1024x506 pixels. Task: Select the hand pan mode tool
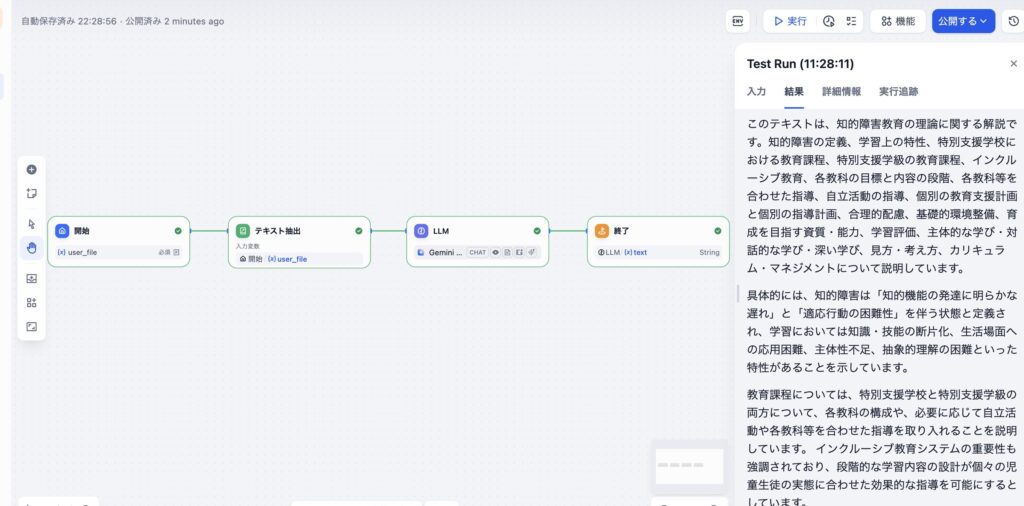pyautogui.click(x=31, y=247)
